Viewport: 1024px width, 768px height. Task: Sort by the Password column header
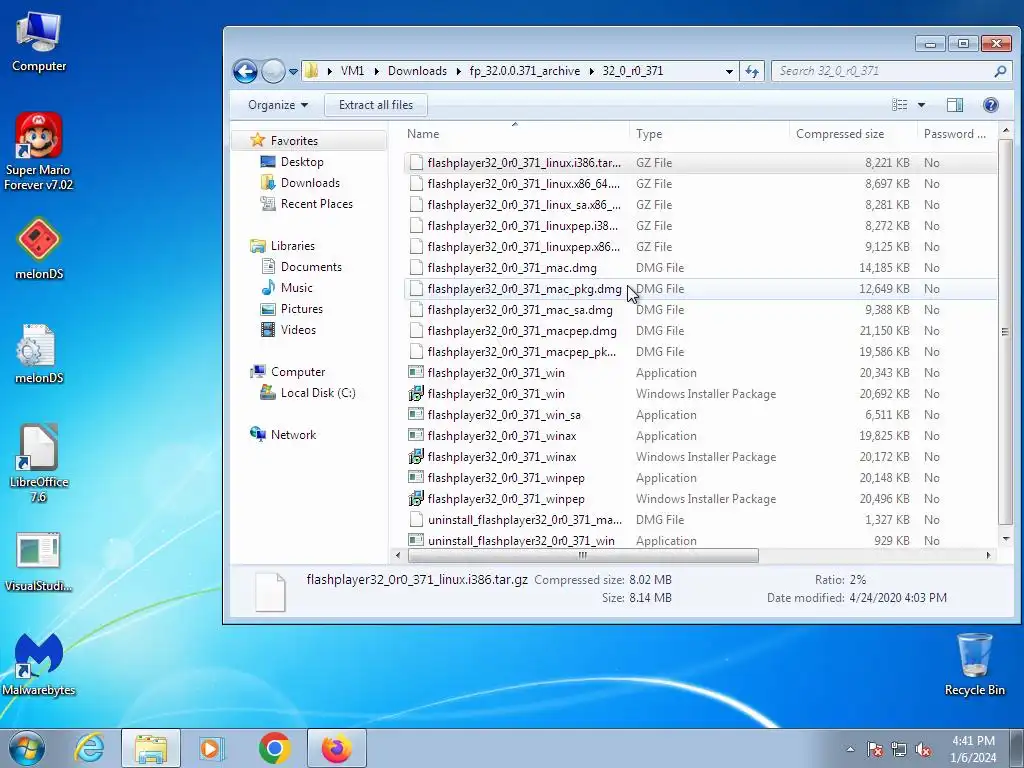coord(955,134)
